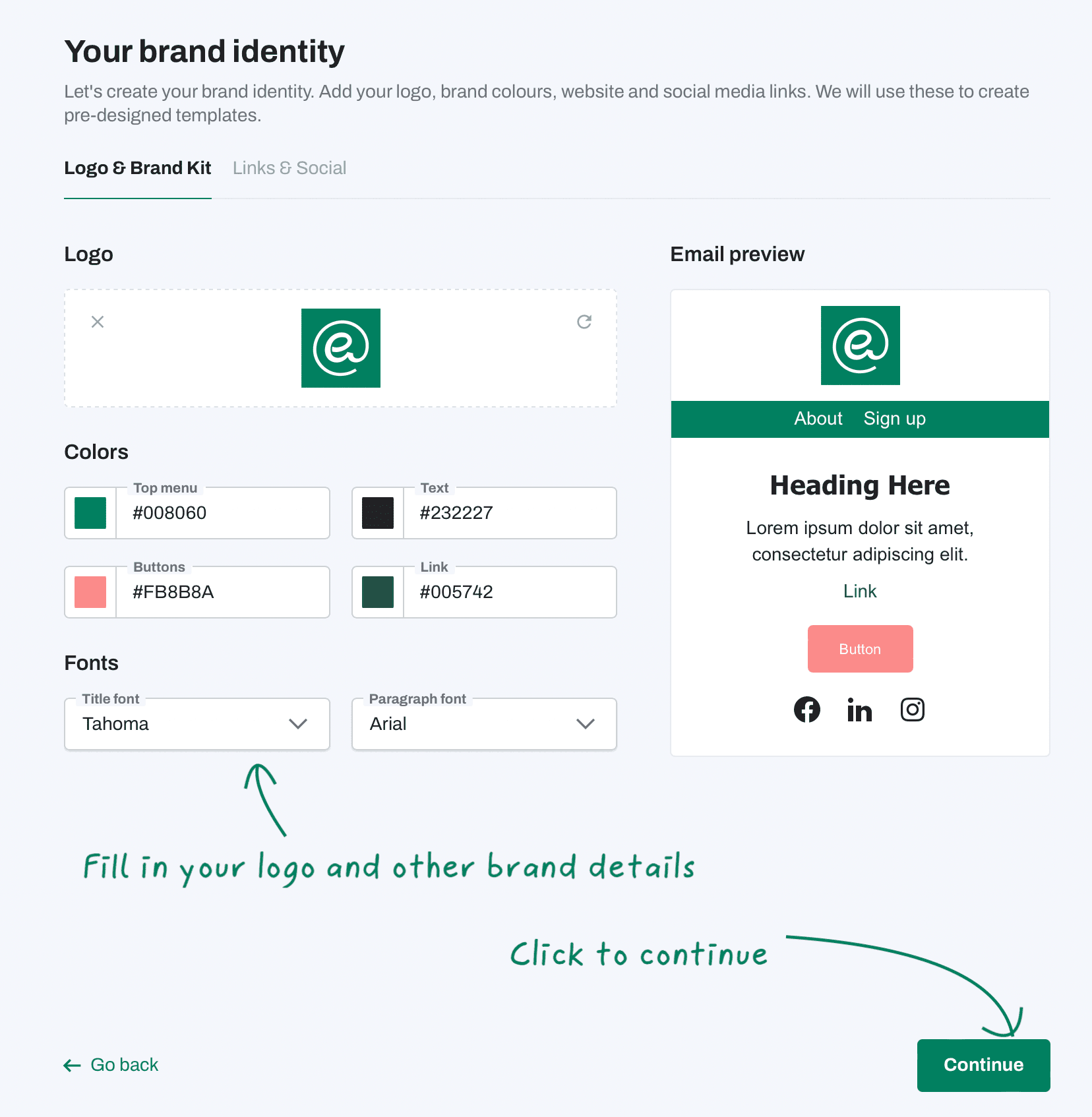
Task: Click the Instagram icon in email preview
Action: tap(913, 709)
